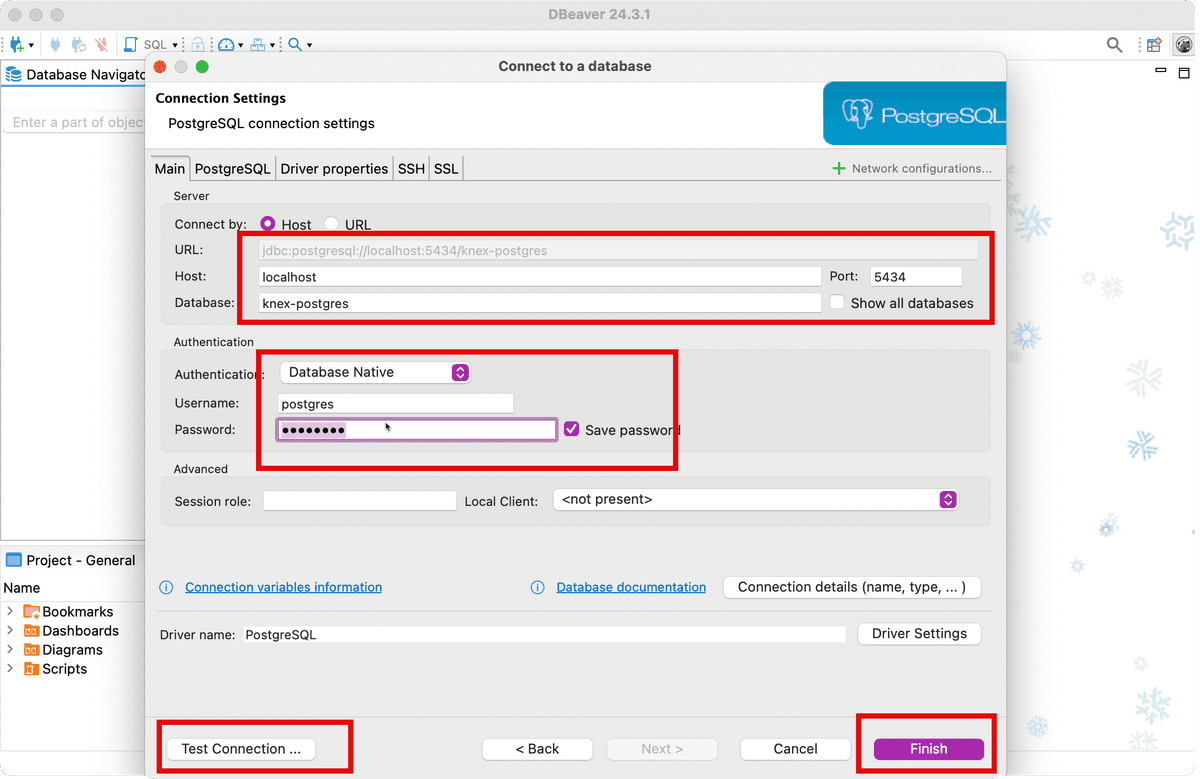The image size is (1200, 779).
Task: Open the blue search dropdown arrow
Action: coord(309,45)
